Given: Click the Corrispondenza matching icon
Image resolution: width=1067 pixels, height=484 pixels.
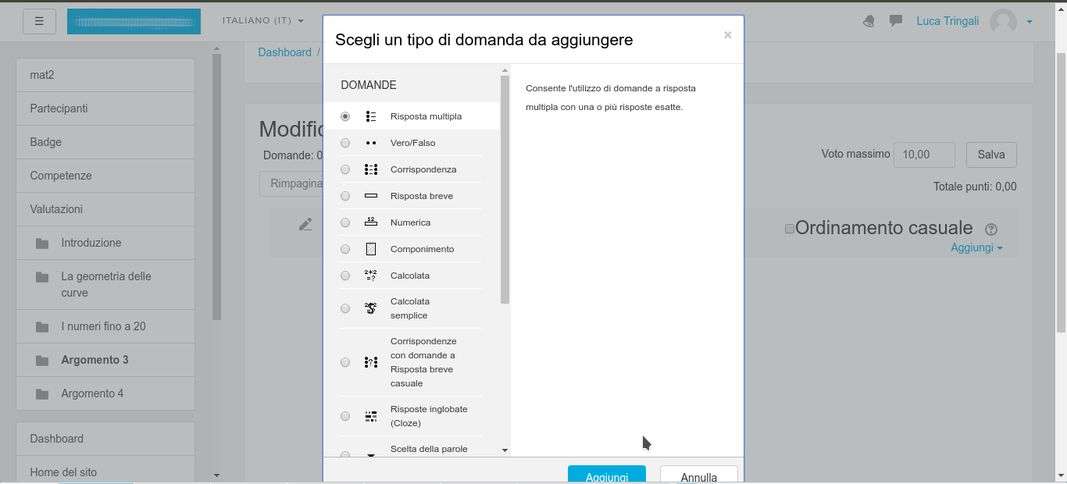Looking at the screenshot, I should pos(371,170).
